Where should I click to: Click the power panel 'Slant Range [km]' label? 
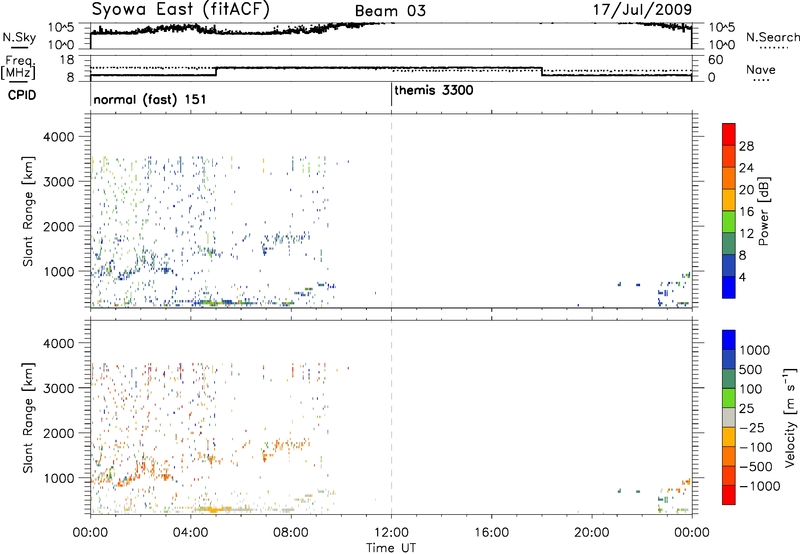(x=28, y=211)
